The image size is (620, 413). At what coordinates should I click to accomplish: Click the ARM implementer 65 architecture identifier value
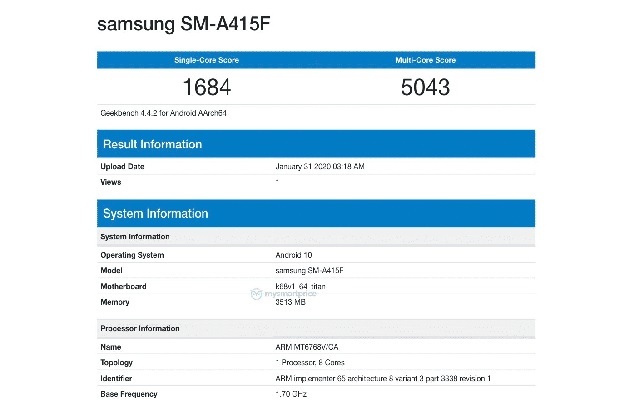(383, 379)
